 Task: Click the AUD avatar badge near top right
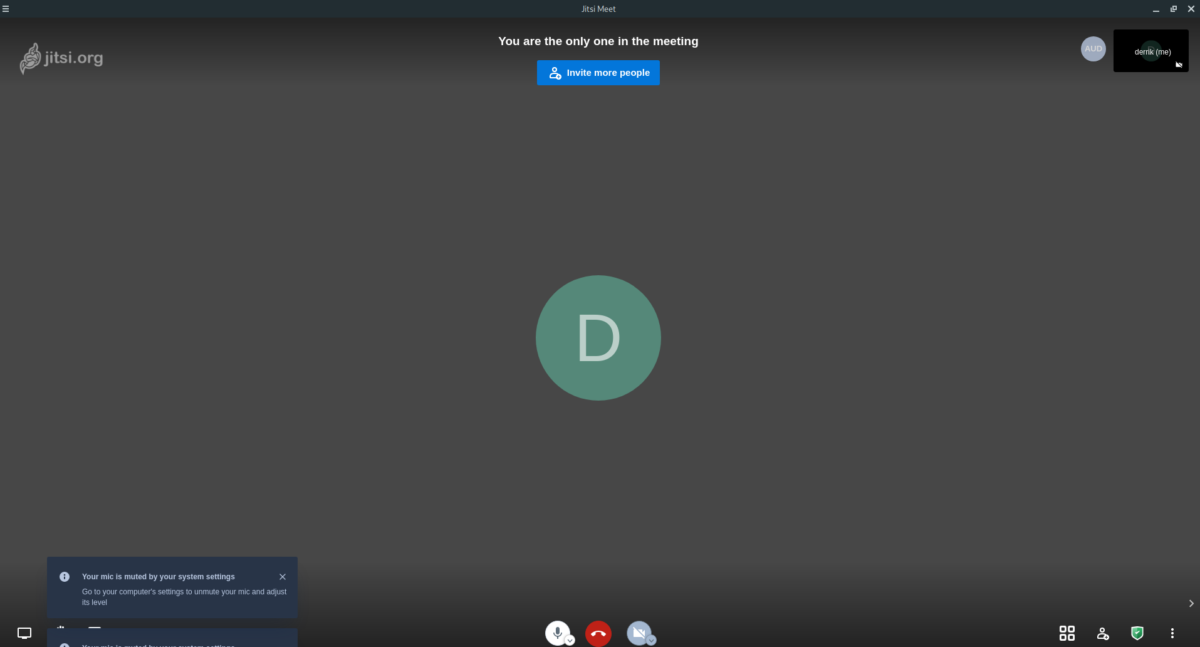pyautogui.click(x=1093, y=48)
